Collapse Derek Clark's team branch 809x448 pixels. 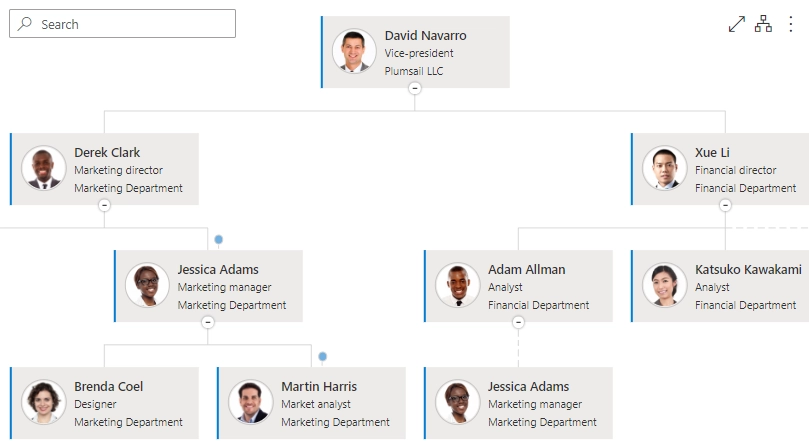104,205
